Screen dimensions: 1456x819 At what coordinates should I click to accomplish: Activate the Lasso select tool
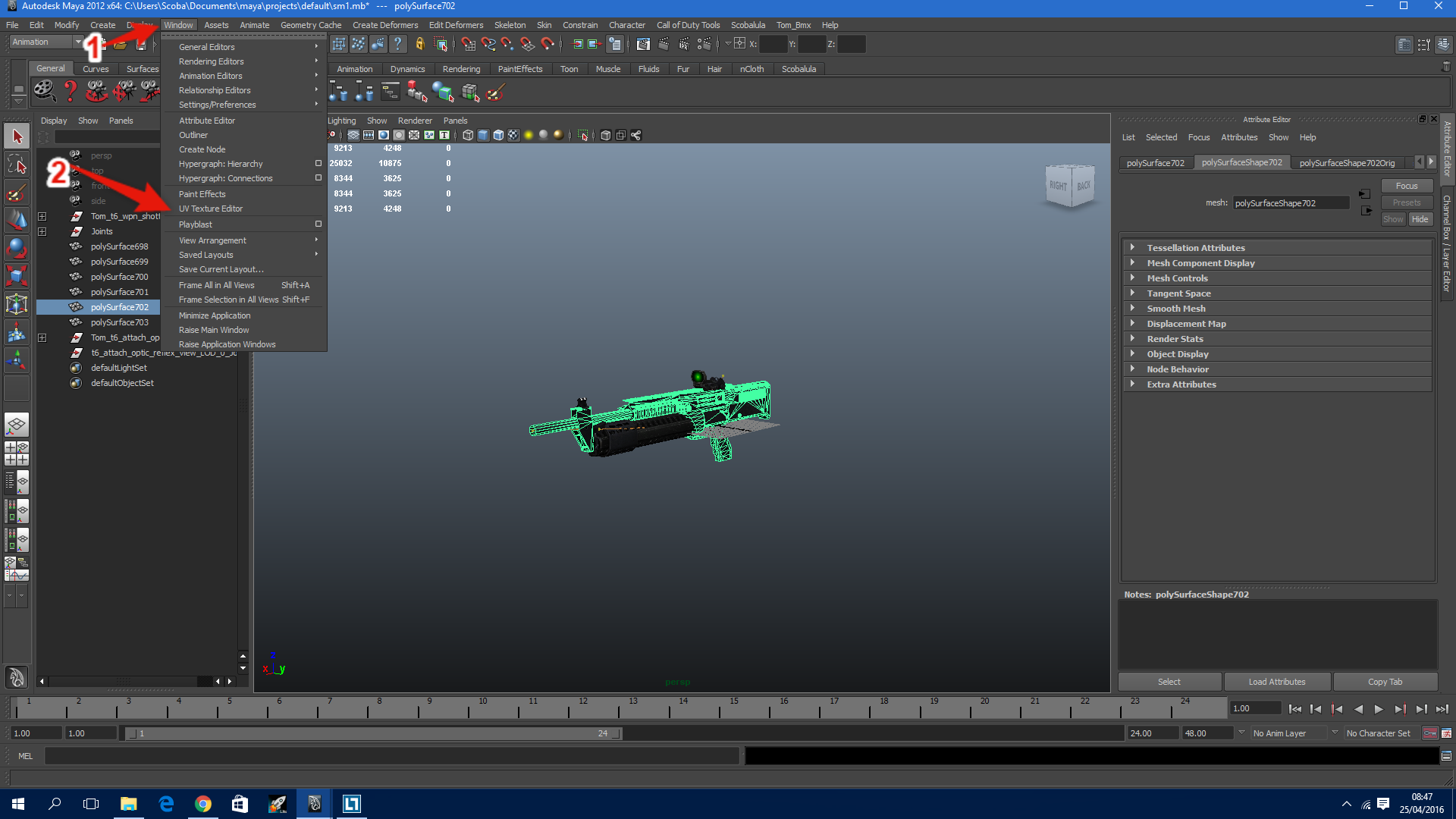(17, 165)
